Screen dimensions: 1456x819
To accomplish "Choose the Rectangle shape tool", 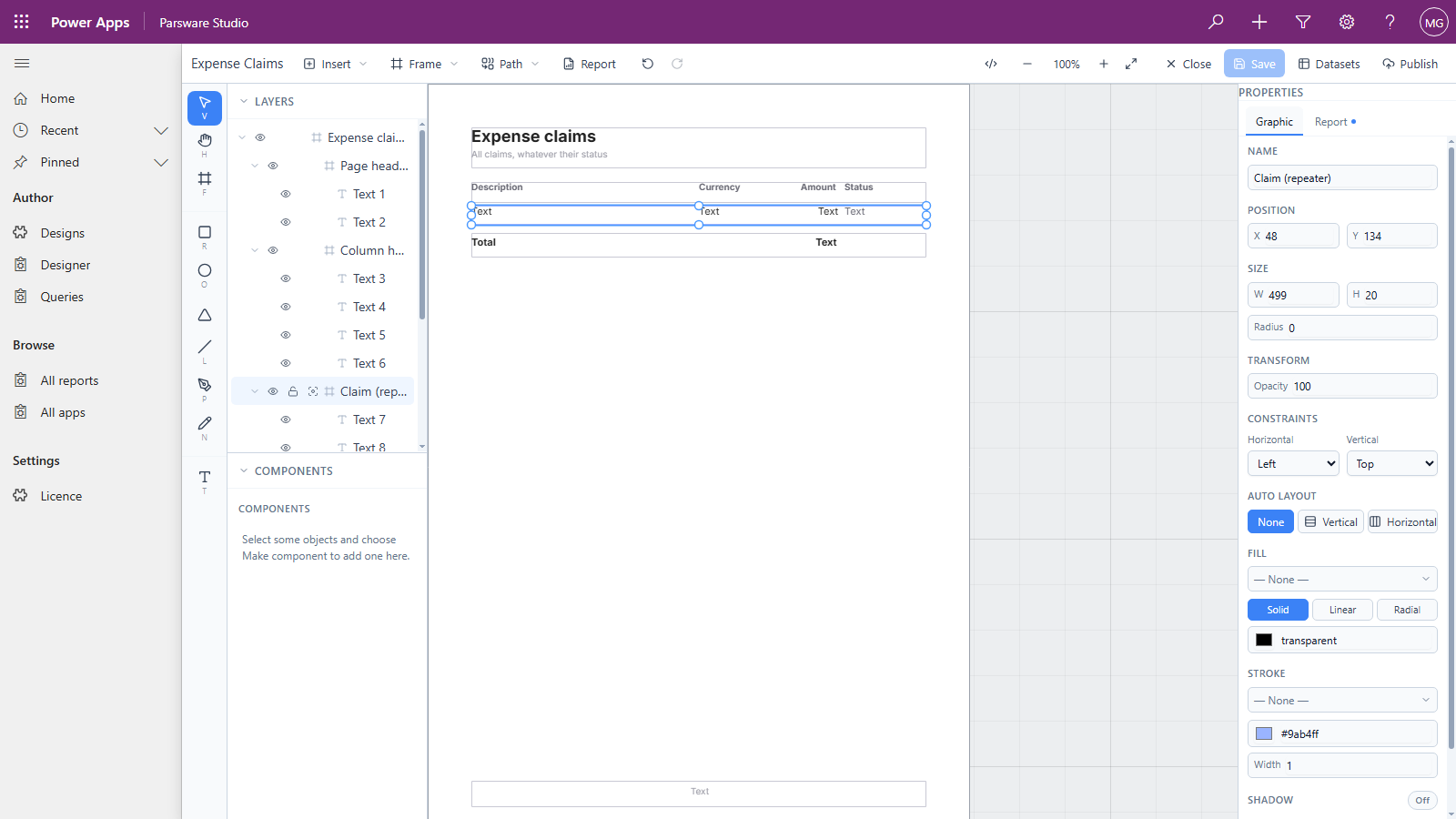I will [x=205, y=237].
